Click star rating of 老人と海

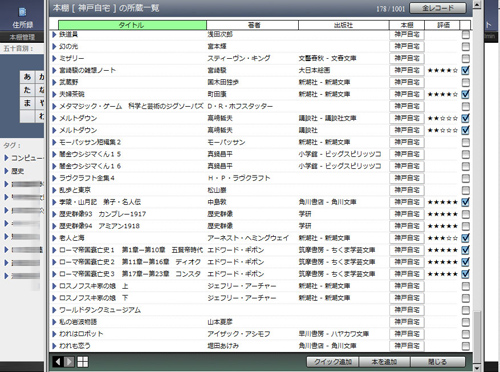(x=443, y=238)
